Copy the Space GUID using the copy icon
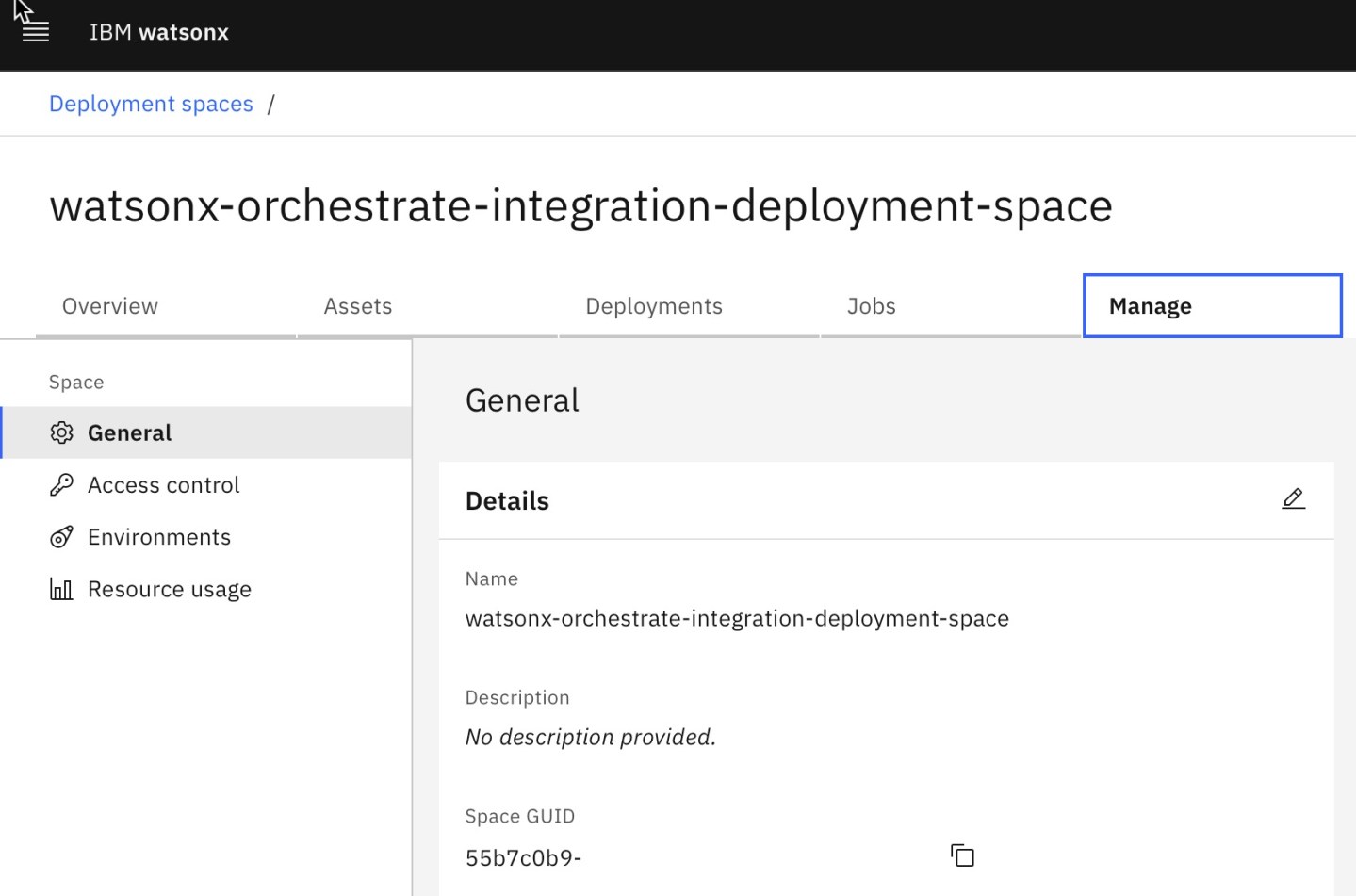 pos(962,855)
